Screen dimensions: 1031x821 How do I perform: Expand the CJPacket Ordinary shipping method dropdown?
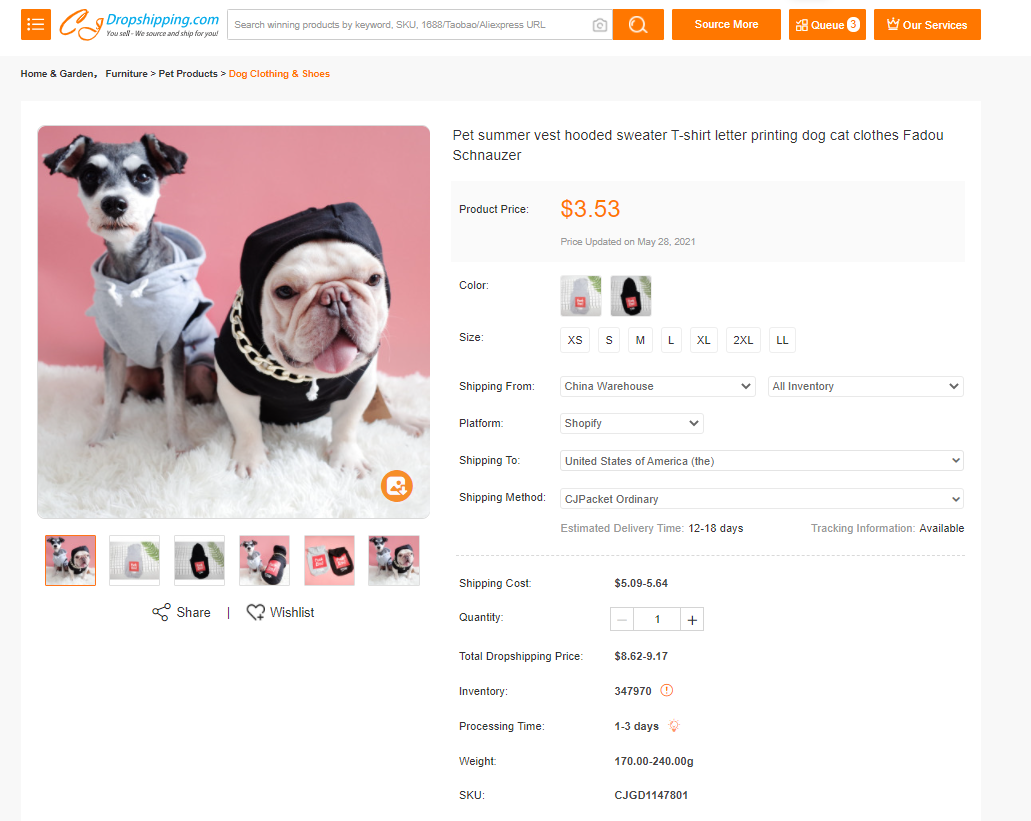point(762,499)
